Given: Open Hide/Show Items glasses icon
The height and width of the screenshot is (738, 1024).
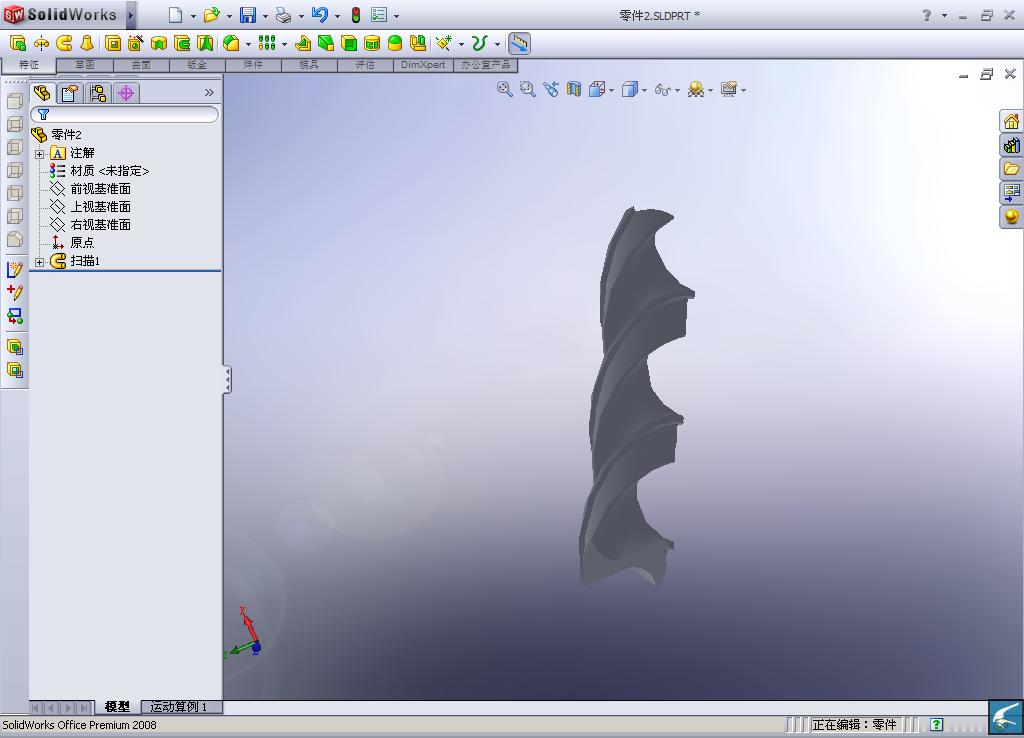Looking at the screenshot, I should [x=662, y=89].
